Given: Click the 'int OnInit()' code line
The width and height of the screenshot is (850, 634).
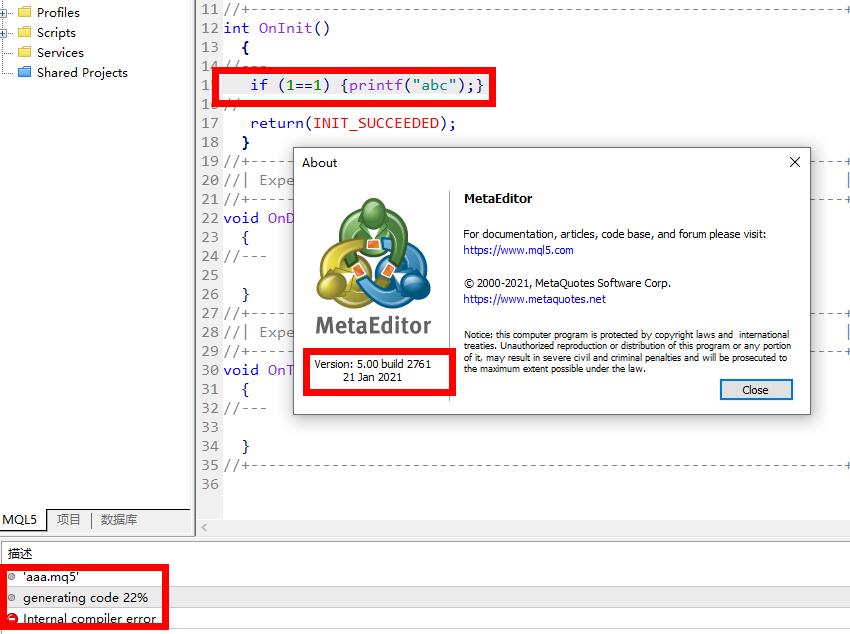Looking at the screenshot, I should (276, 28).
